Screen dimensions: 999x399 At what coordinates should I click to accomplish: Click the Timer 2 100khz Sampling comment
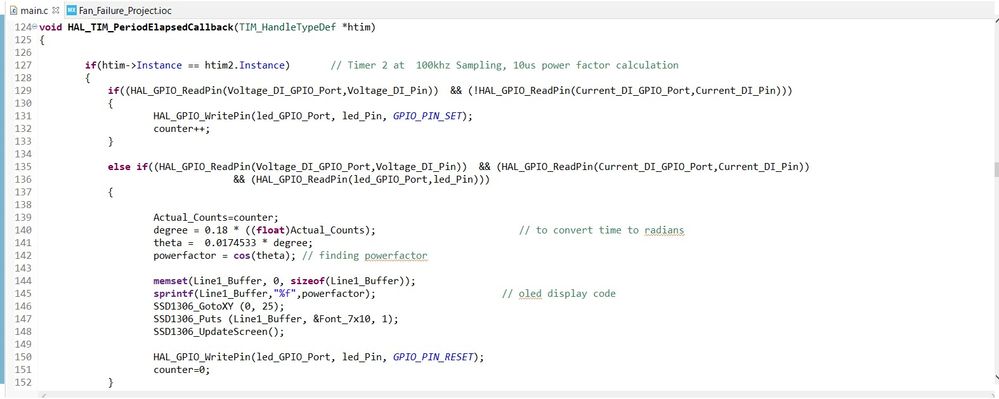pos(505,65)
